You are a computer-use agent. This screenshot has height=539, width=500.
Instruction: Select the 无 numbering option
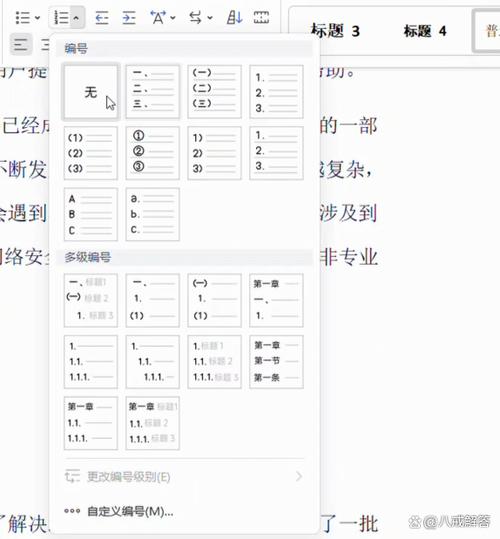click(91, 92)
